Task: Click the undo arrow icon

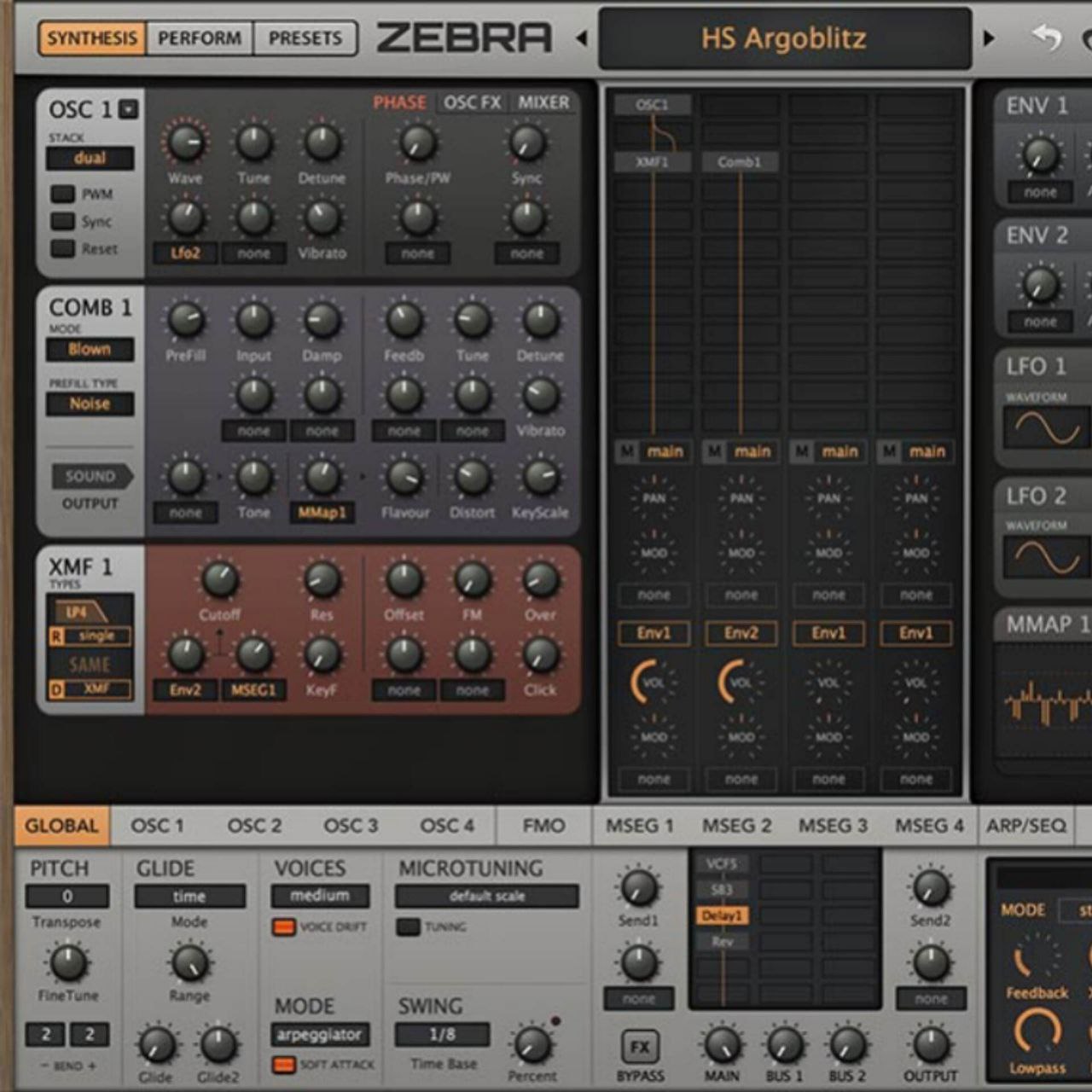Action: tap(1047, 38)
